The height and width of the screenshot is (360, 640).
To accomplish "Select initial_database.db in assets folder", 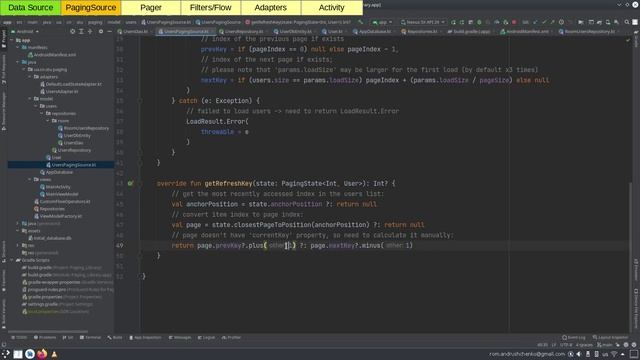I will 52,238.
